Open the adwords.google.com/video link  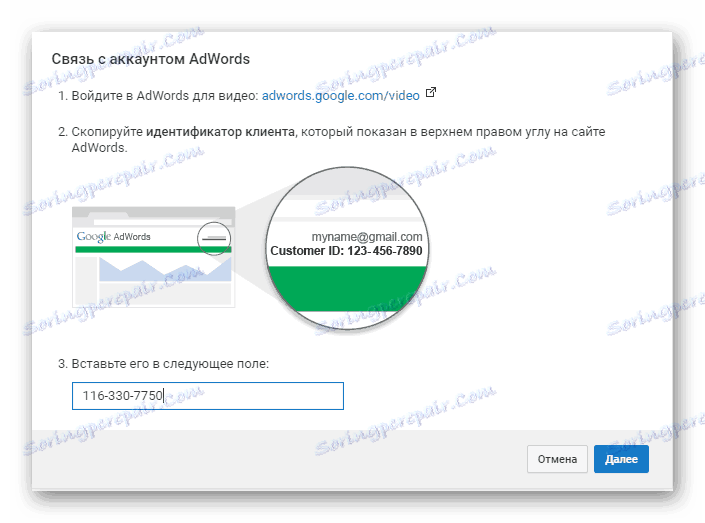click(340, 95)
